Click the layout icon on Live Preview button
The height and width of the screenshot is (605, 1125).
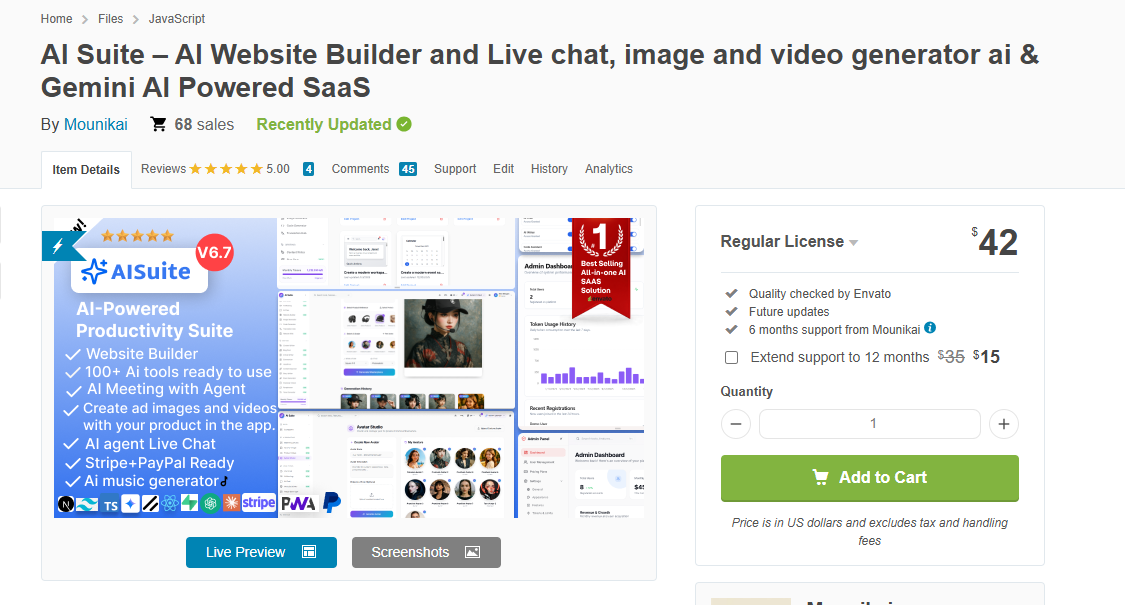(309, 552)
